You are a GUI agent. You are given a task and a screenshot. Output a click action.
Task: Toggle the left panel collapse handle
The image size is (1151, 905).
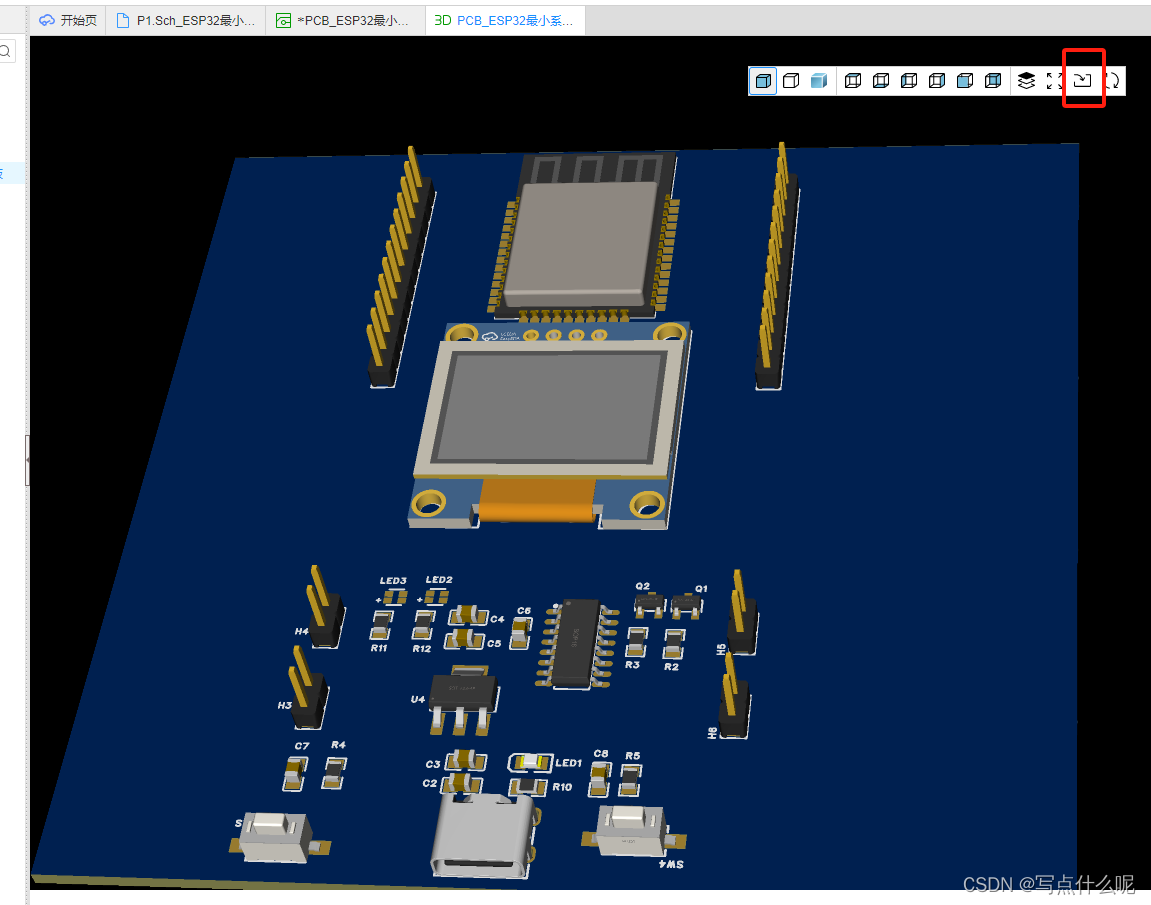click(x=27, y=459)
